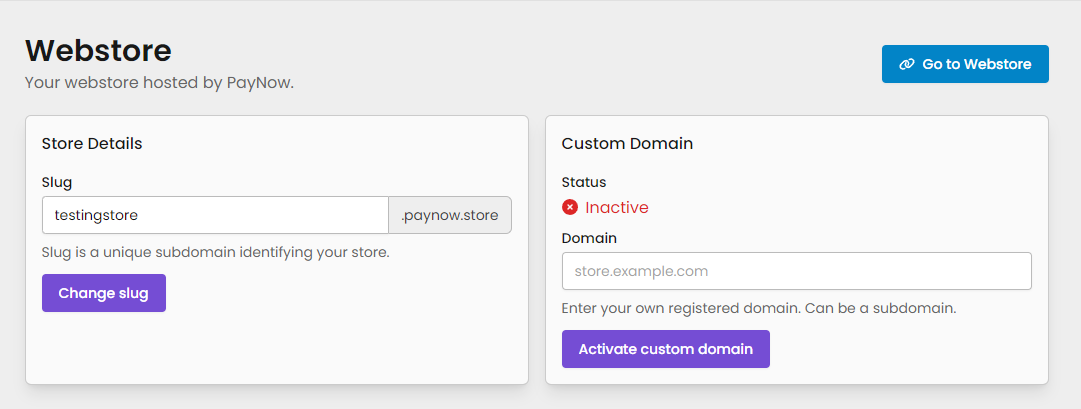
Task: Click the Custom Domain card title
Action: (627, 143)
